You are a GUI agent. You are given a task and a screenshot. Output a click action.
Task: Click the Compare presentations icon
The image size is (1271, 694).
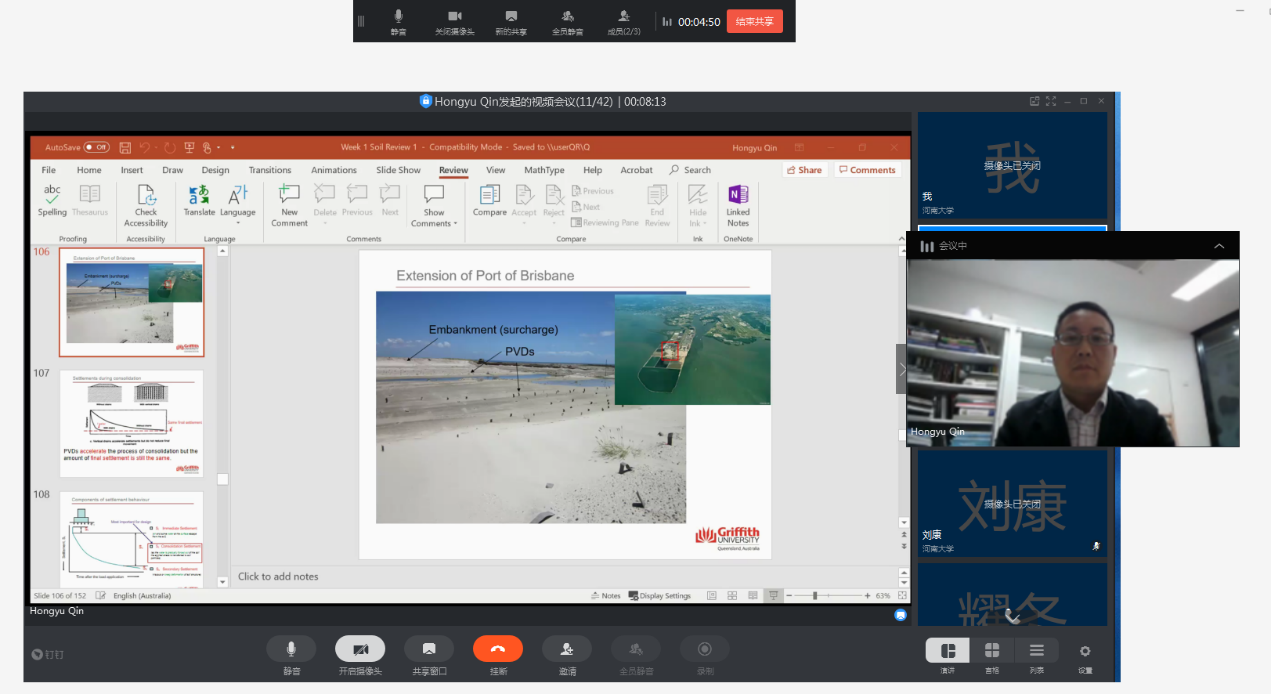(490, 199)
